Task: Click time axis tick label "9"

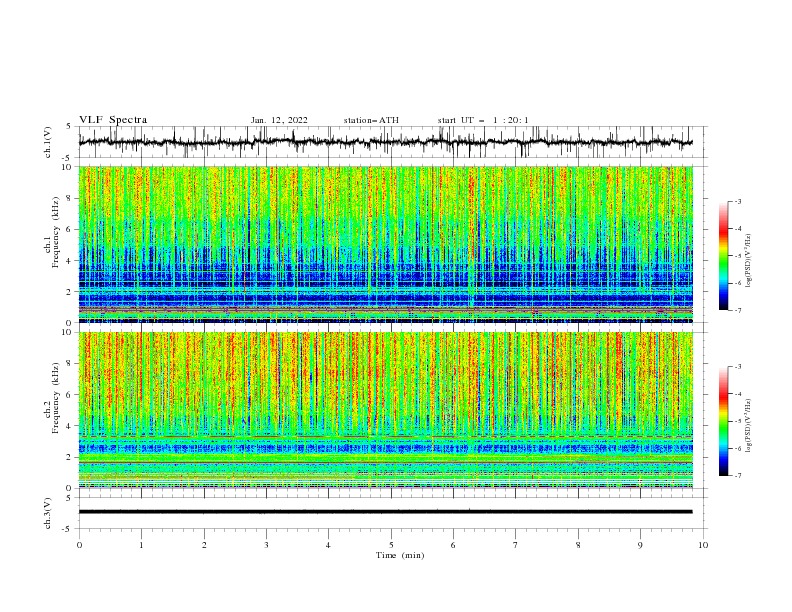Action: (640, 545)
